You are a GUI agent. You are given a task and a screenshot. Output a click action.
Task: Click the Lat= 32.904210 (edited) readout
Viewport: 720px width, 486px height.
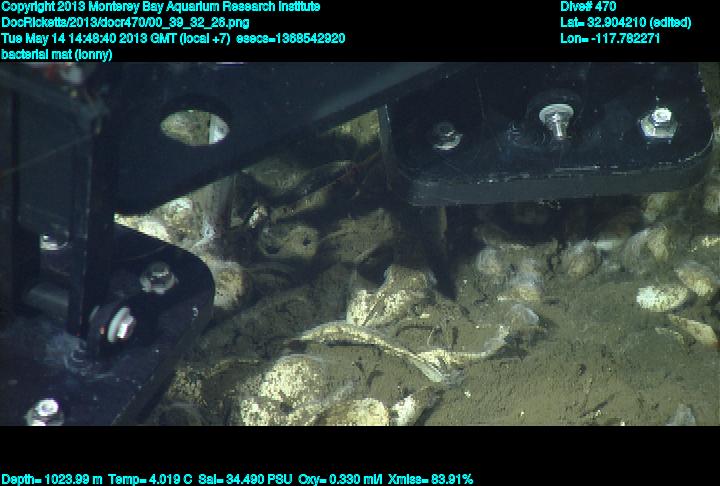coord(625,23)
